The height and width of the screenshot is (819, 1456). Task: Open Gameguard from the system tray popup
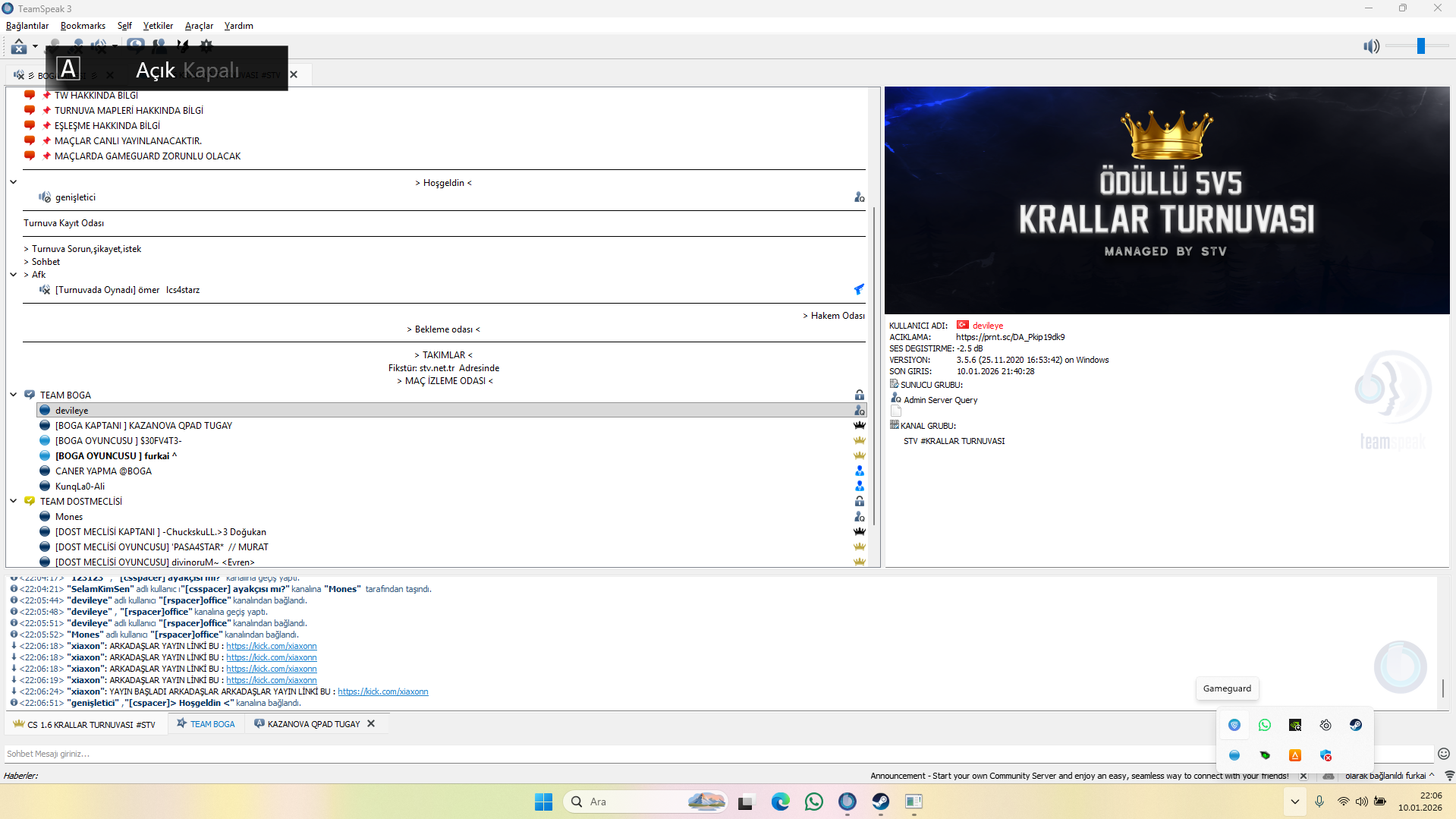coord(1234,725)
